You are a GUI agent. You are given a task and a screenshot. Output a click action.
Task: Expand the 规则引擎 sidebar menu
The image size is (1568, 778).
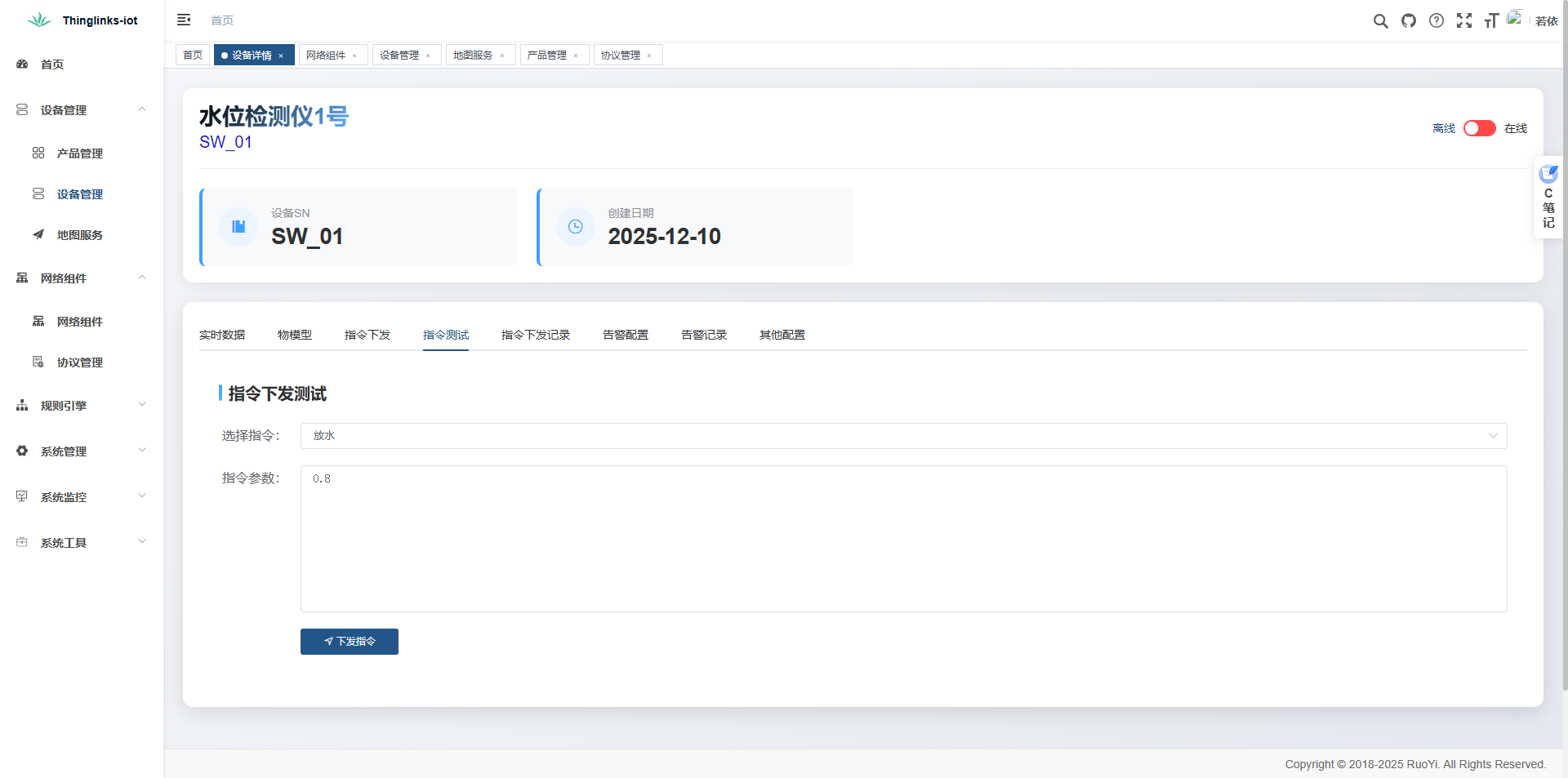[80, 406]
